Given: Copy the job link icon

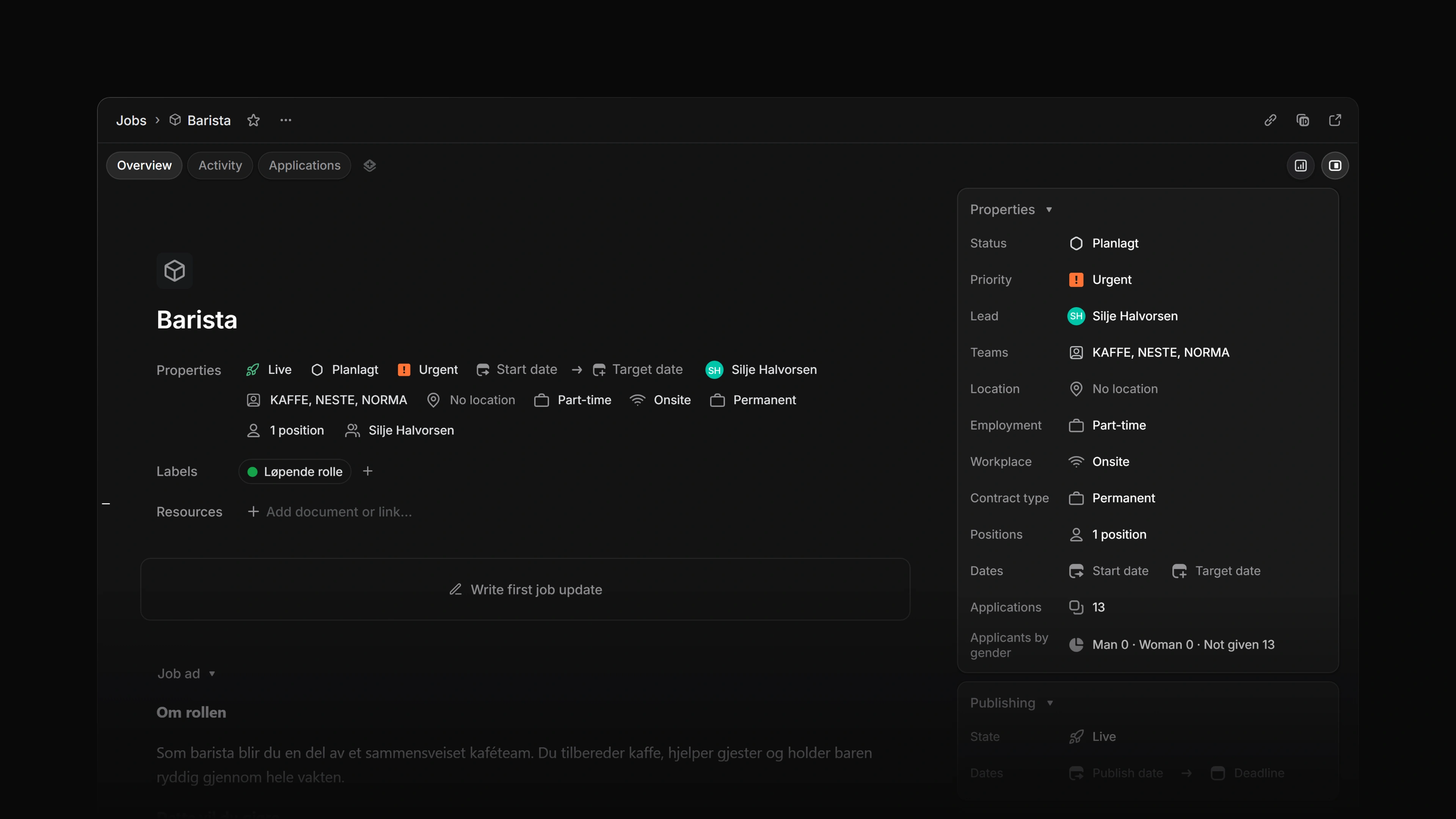Looking at the screenshot, I should (1270, 121).
